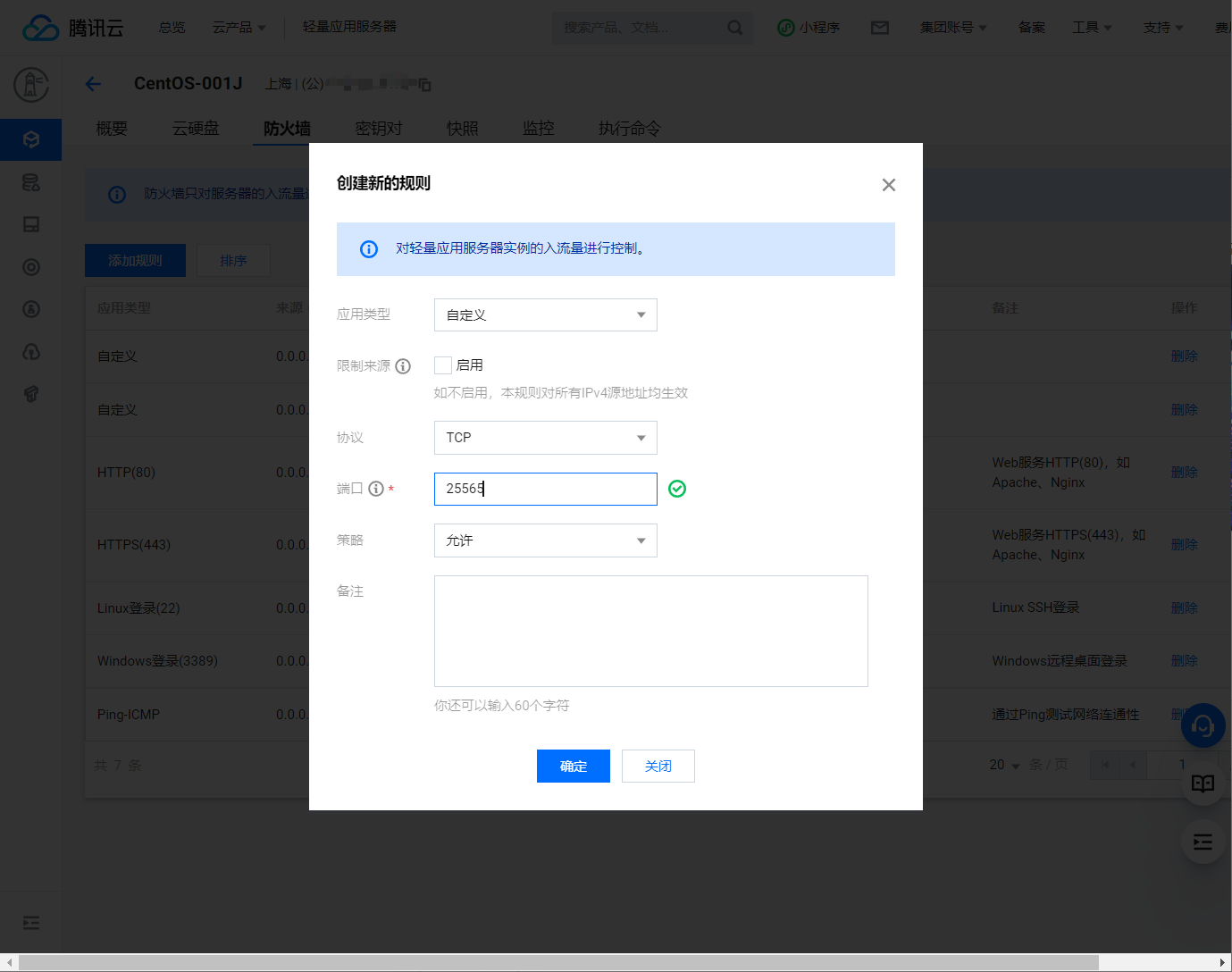Delete the Linux登录(22) rule via 删除
This screenshot has height=972, width=1232.
(1185, 608)
